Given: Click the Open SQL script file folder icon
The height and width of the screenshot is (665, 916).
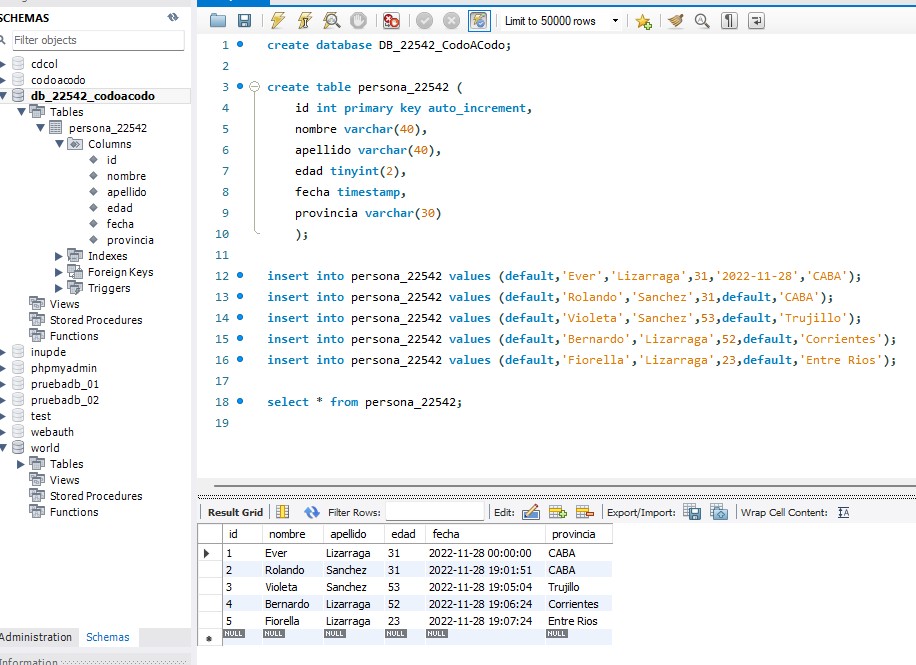Looking at the screenshot, I should coord(219,21).
